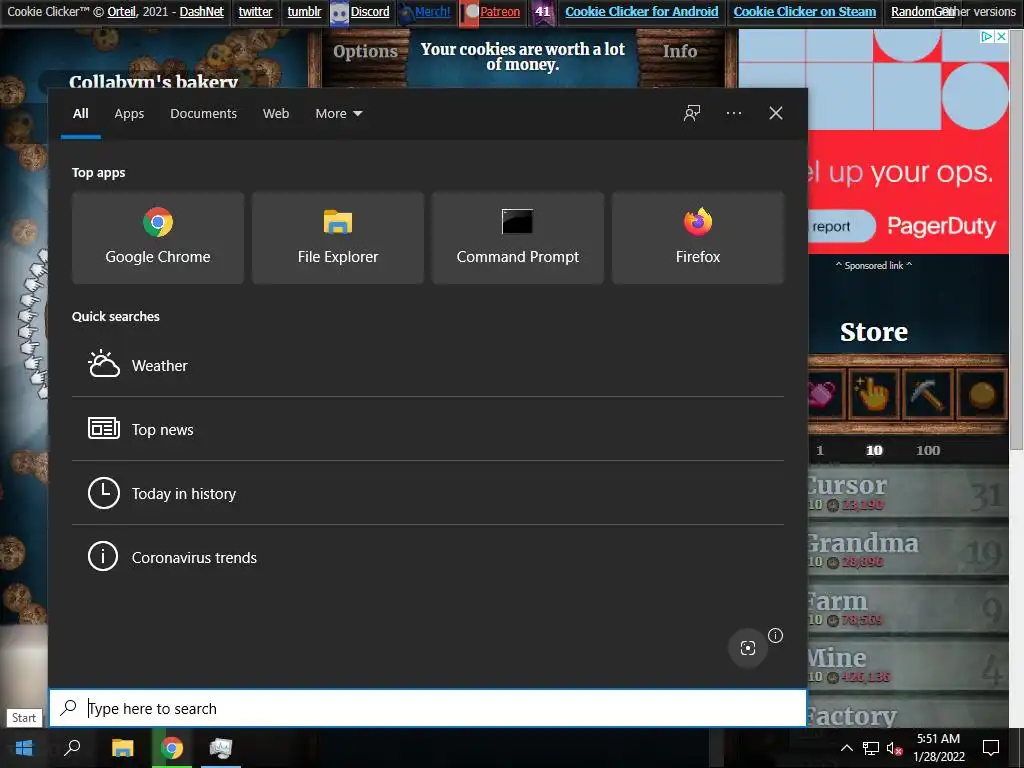Open Coronavirus trends quick search
The width and height of the screenshot is (1024, 768).
428,557
